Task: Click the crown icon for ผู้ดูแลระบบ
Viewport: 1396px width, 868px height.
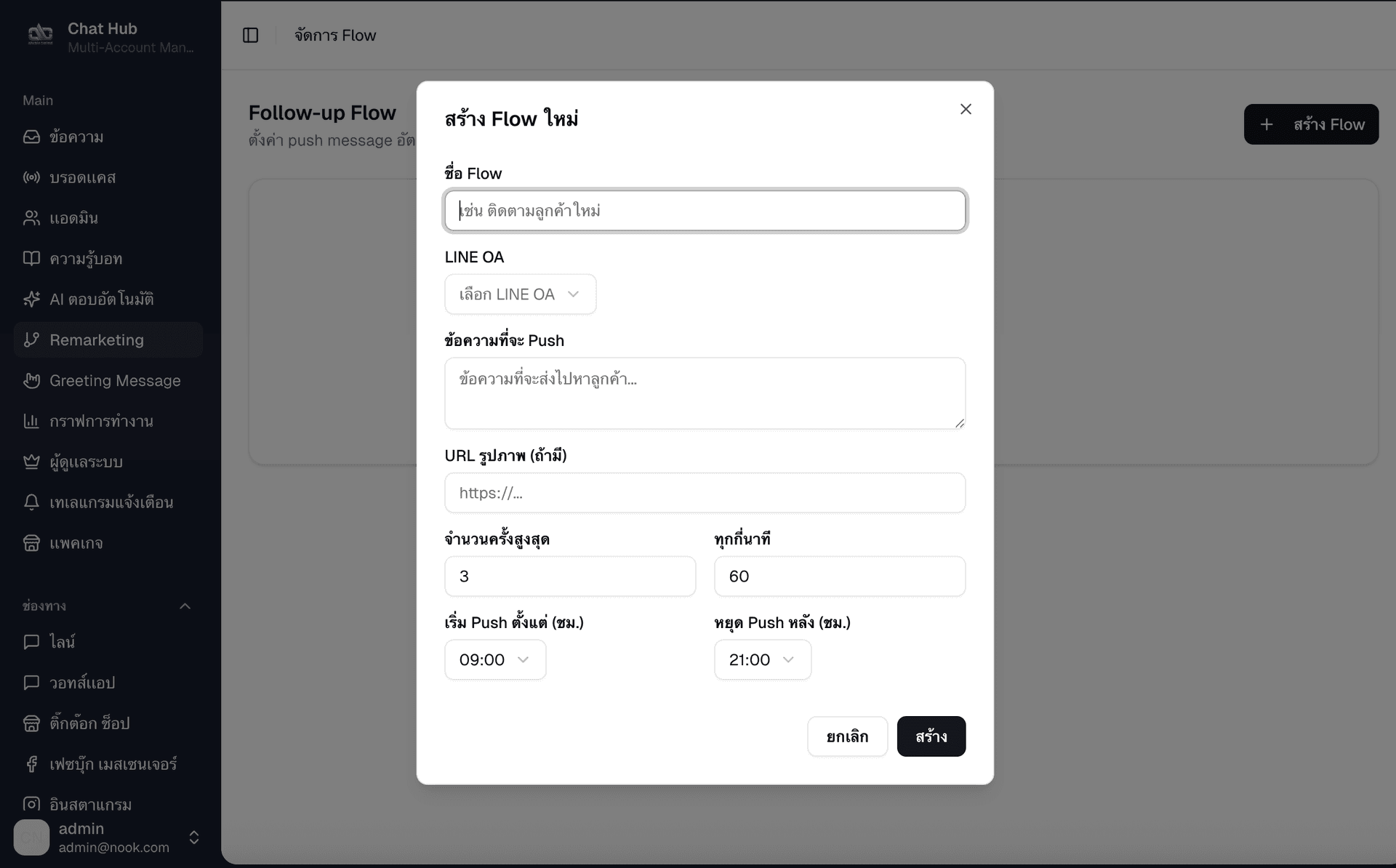Action: click(x=31, y=462)
